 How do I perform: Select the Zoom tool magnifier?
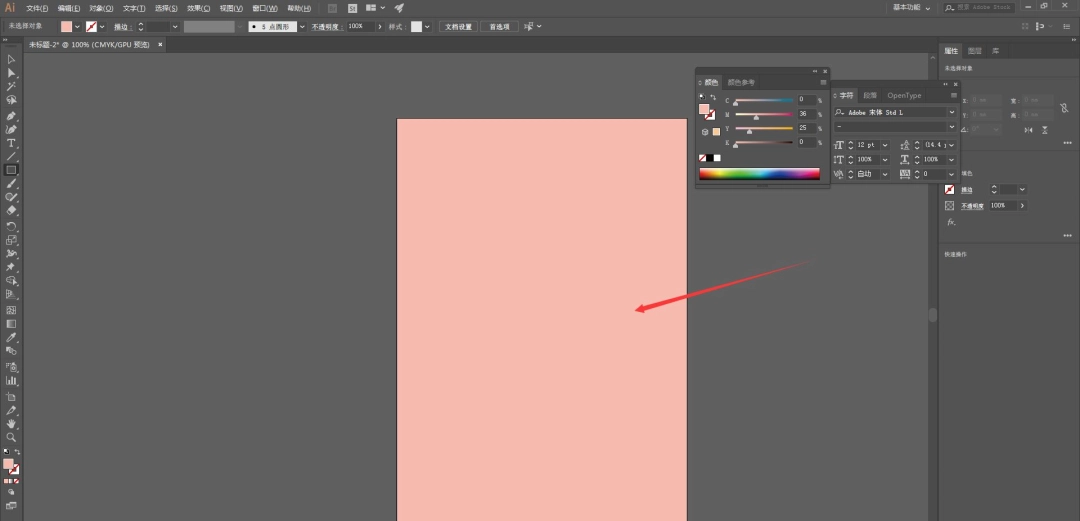coord(11,438)
